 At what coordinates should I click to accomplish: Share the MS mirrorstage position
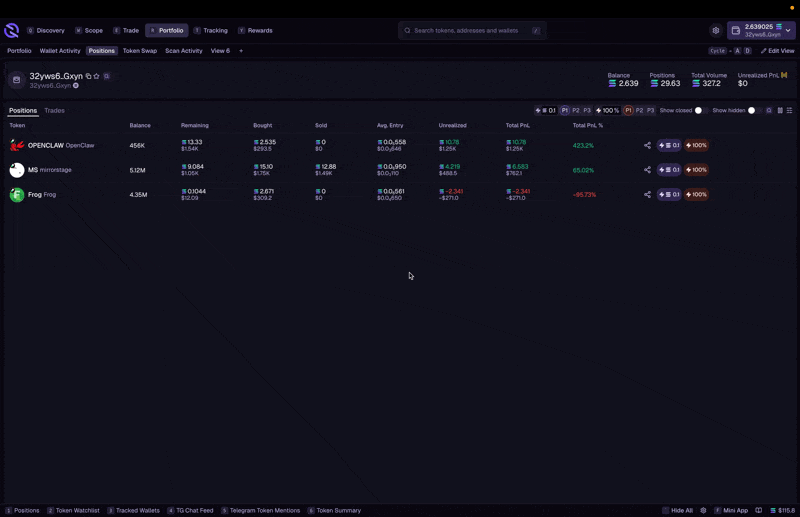pyautogui.click(x=647, y=170)
